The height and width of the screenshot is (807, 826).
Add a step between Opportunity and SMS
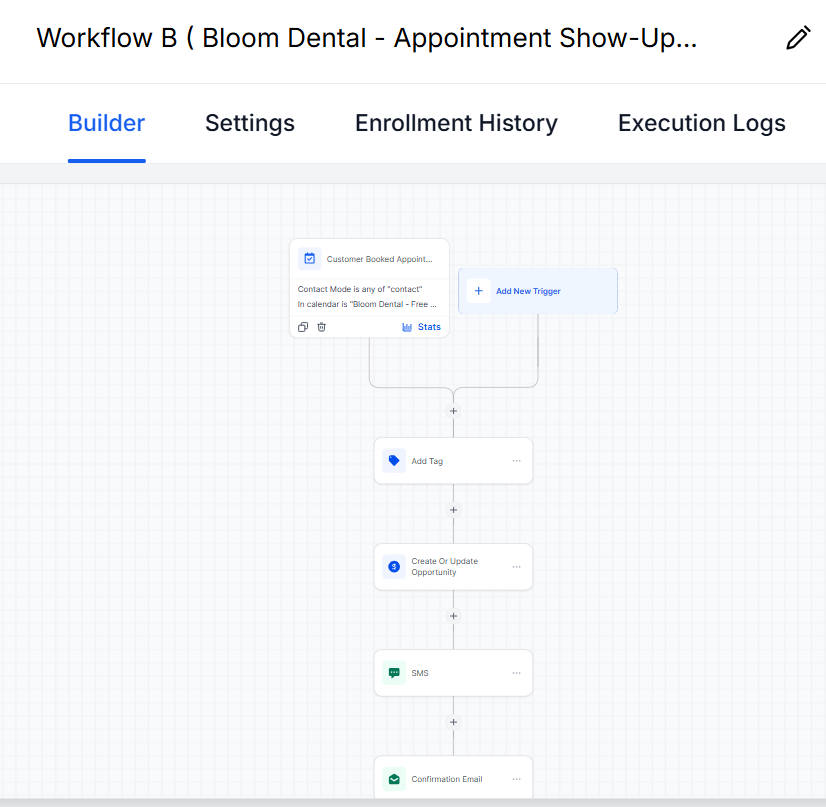(x=453, y=616)
